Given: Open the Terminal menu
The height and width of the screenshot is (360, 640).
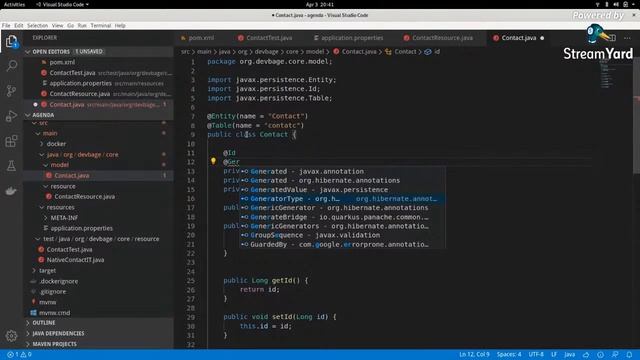Looking at the screenshot, I should (x=101, y=25).
